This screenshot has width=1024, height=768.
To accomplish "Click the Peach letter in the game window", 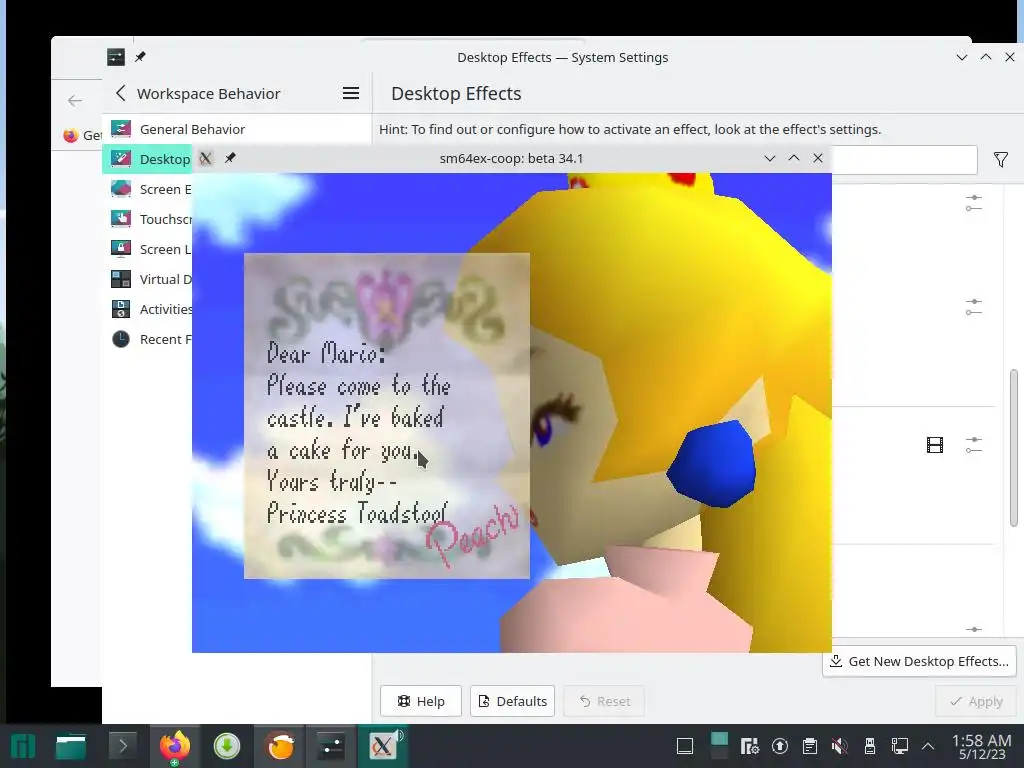I will [387, 415].
